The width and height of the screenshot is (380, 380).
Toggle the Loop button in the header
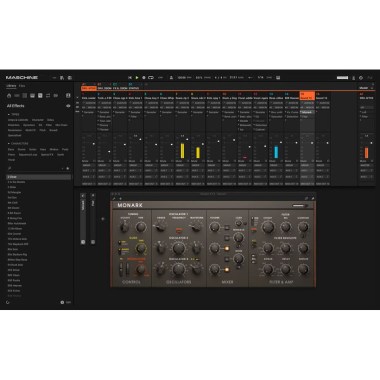click(x=151, y=78)
